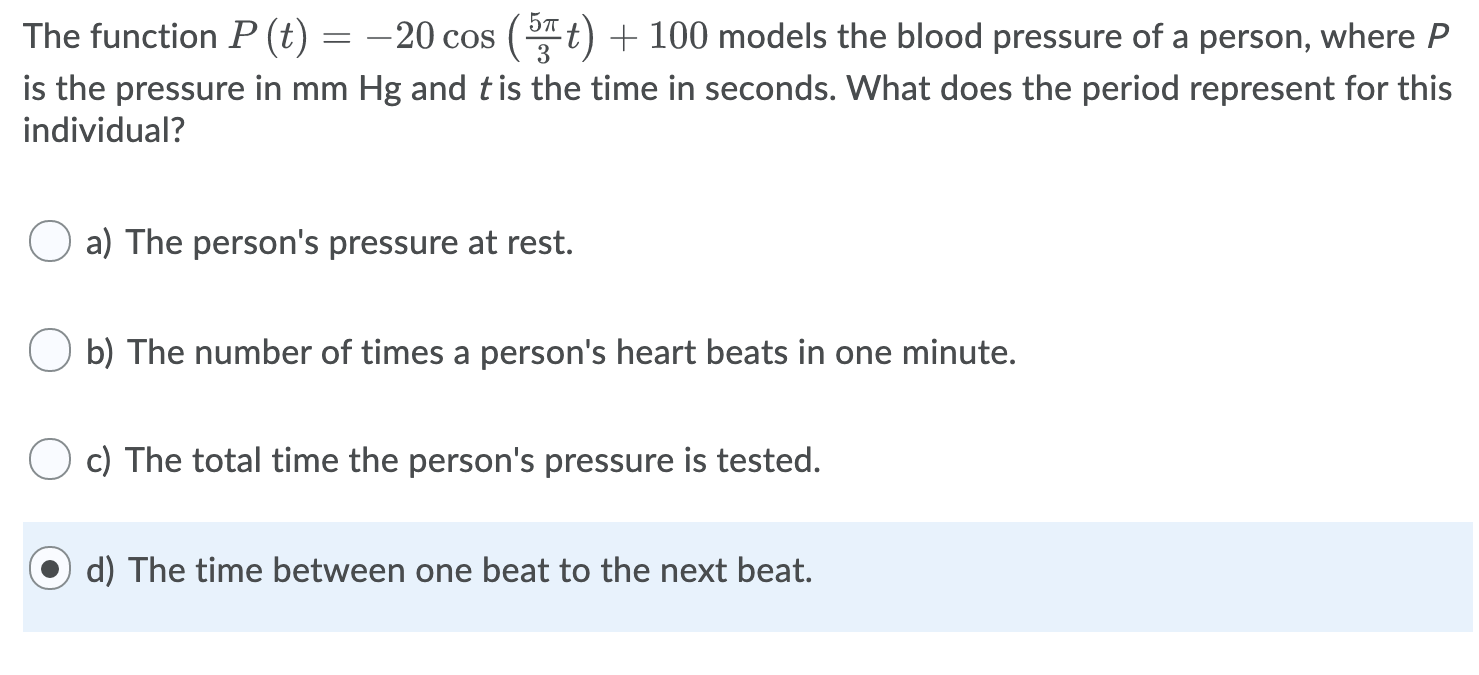Click the label 'a)' of the first answer

tap(99, 241)
